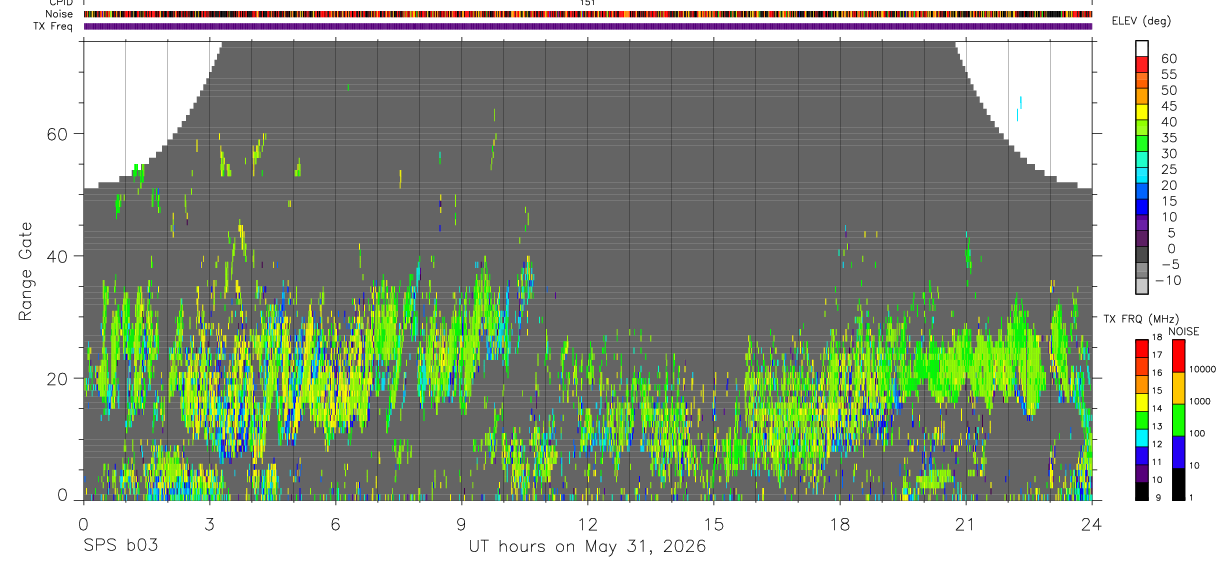This screenshot has height=567, width=1228.
Task: Select the yellow swatch of TX FRQ bar
Action: coord(1141,401)
